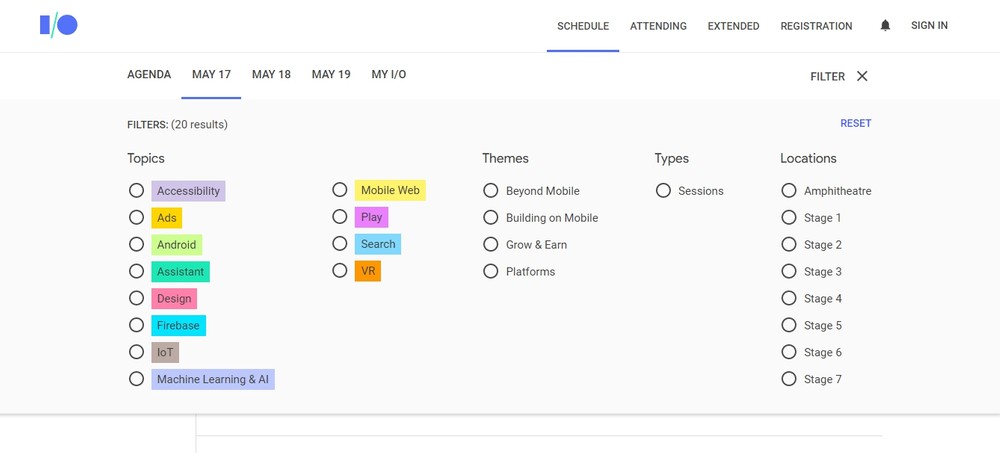Choose the Building on Mobile radio

tap(490, 218)
